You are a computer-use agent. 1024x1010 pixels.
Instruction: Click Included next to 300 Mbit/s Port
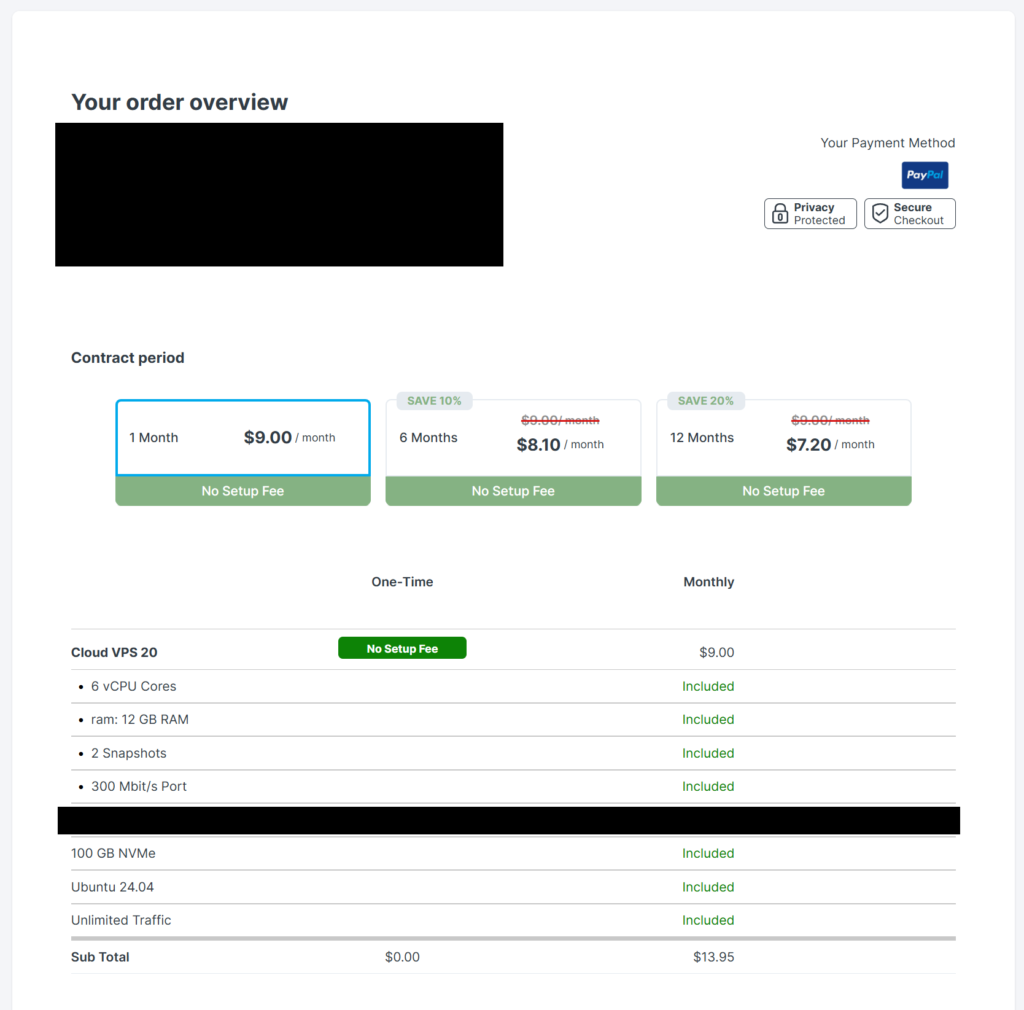point(708,786)
